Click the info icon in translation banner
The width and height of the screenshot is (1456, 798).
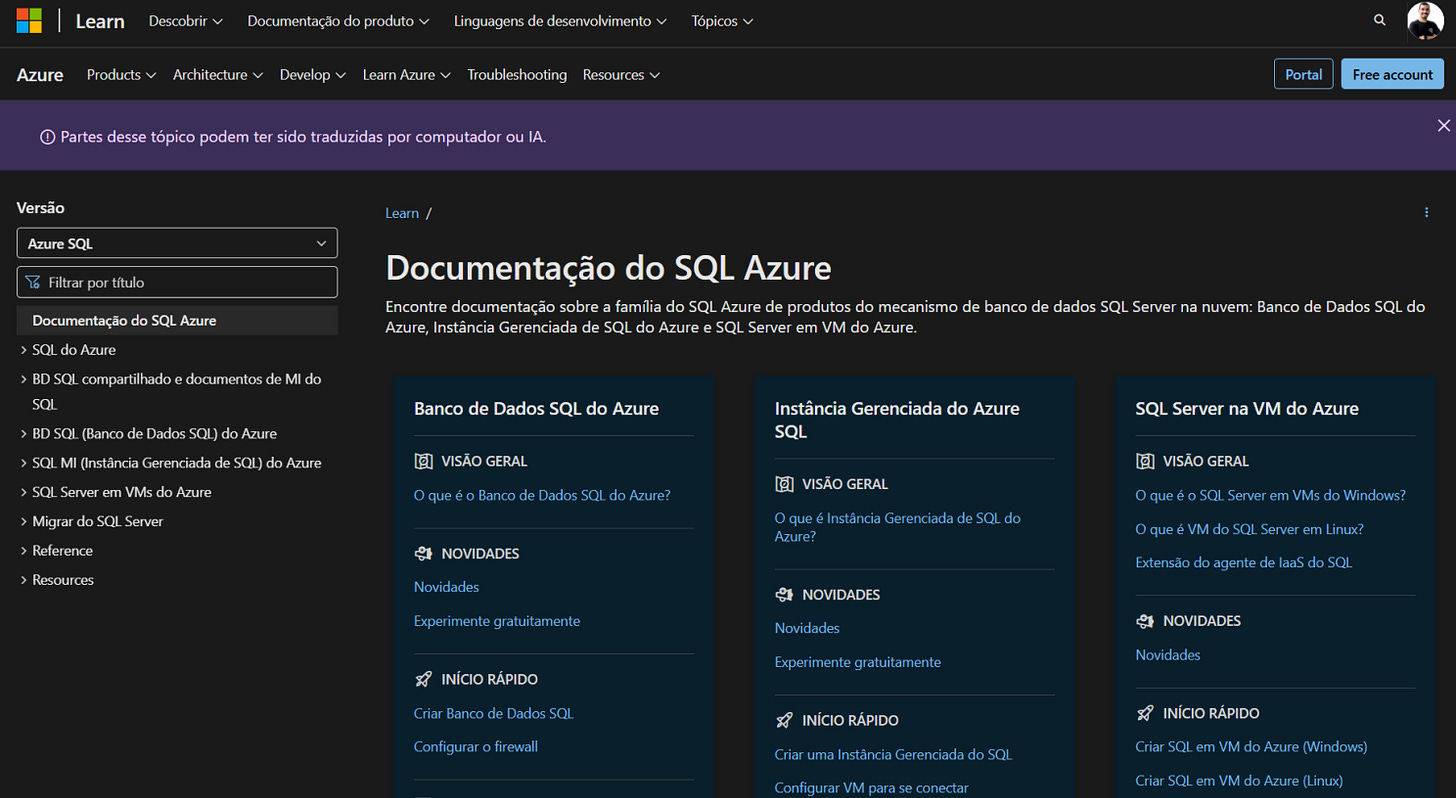(x=47, y=137)
